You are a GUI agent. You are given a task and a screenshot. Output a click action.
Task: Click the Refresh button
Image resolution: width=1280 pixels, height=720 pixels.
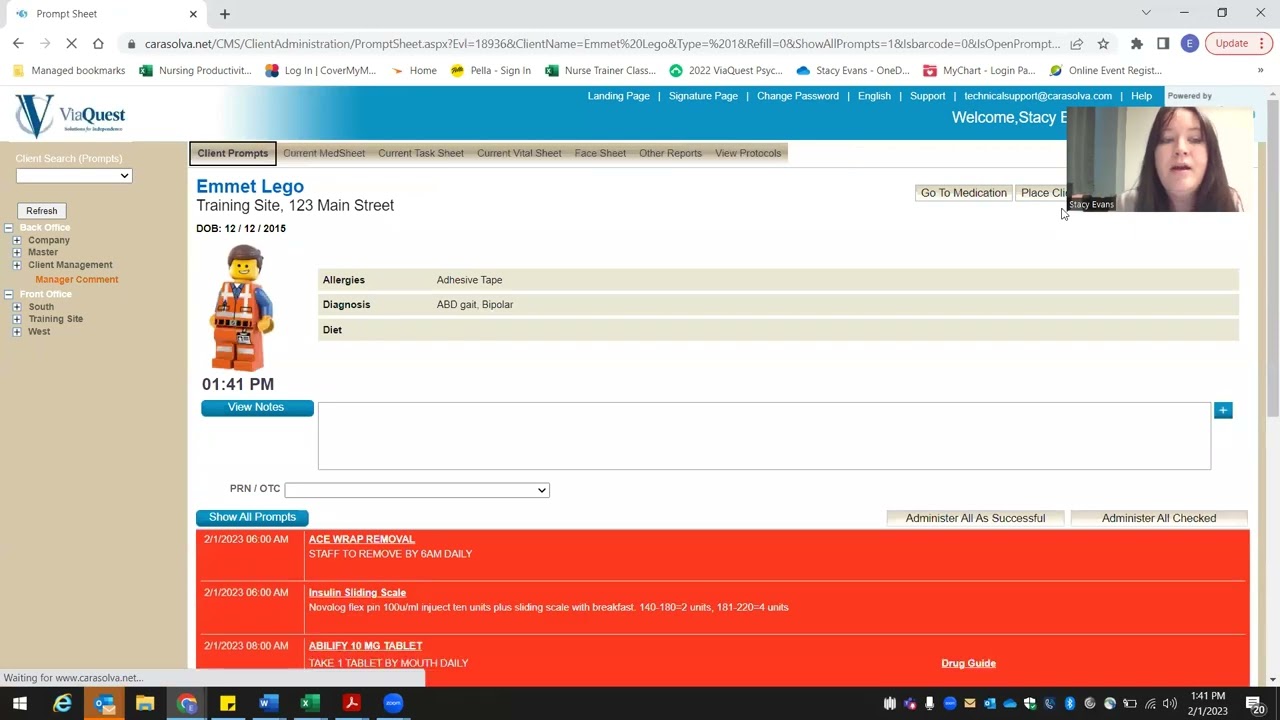click(42, 211)
